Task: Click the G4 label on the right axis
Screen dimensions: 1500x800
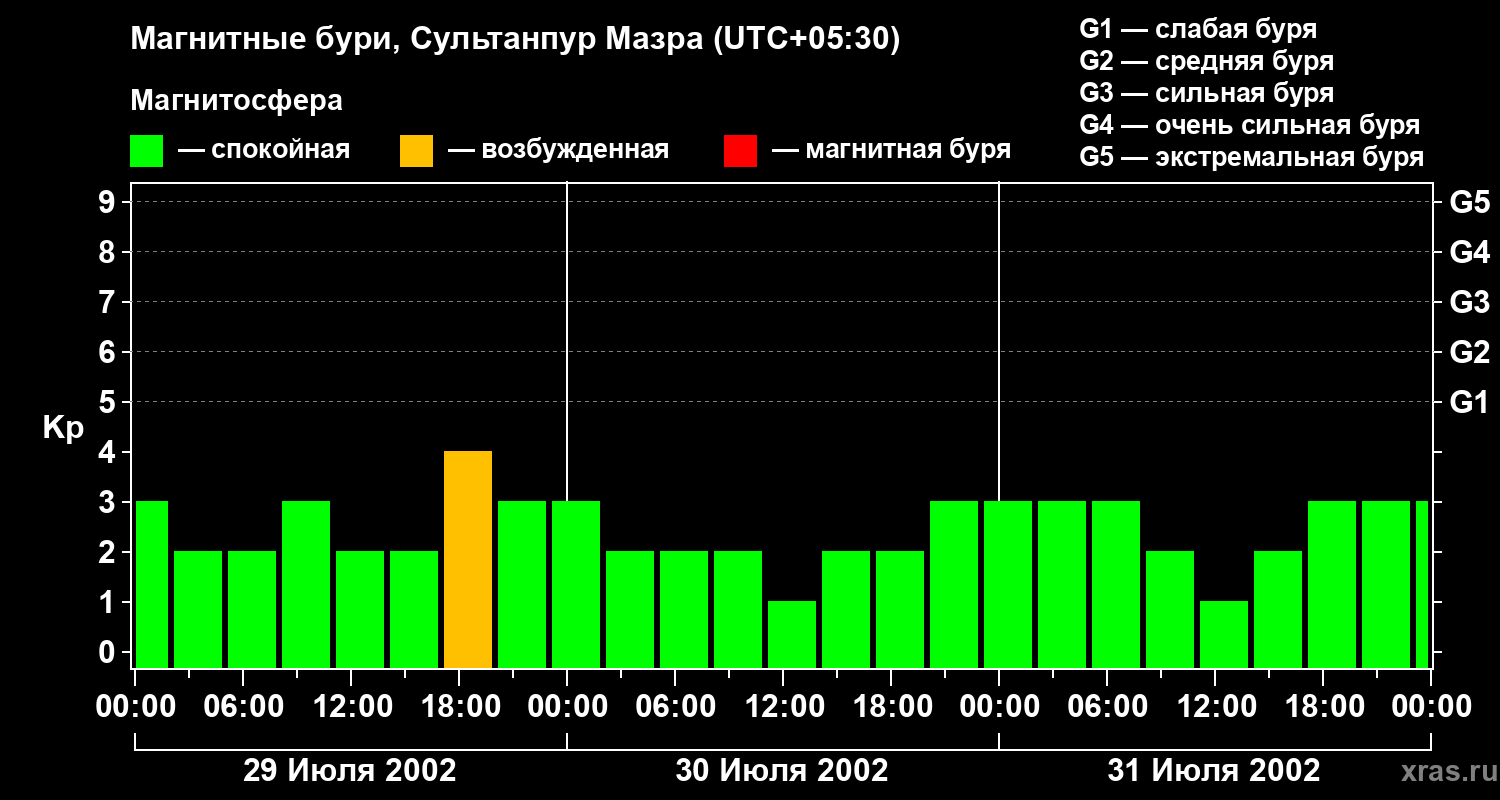Action: [x=1470, y=253]
